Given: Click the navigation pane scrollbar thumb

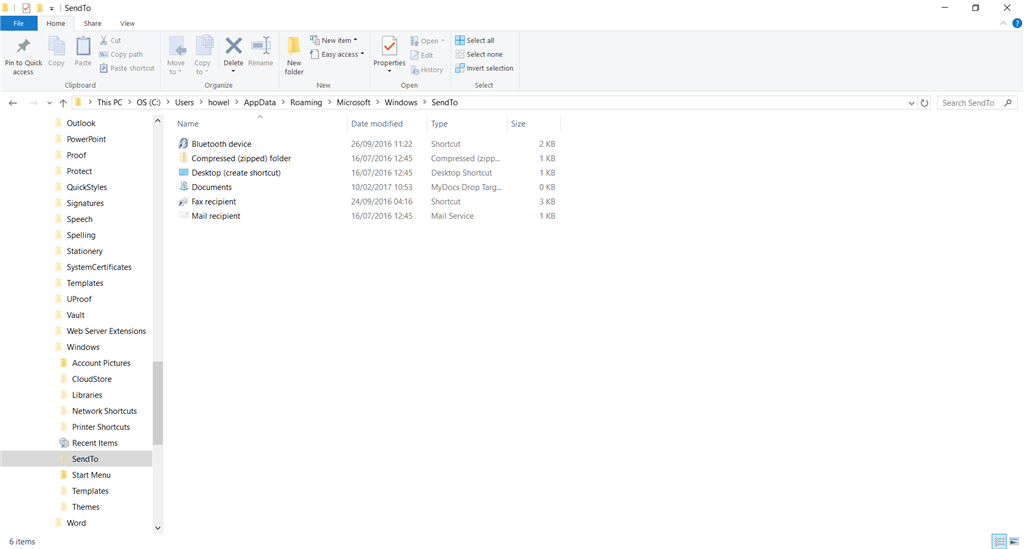Looking at the screenshot, I should coord(157,402).
